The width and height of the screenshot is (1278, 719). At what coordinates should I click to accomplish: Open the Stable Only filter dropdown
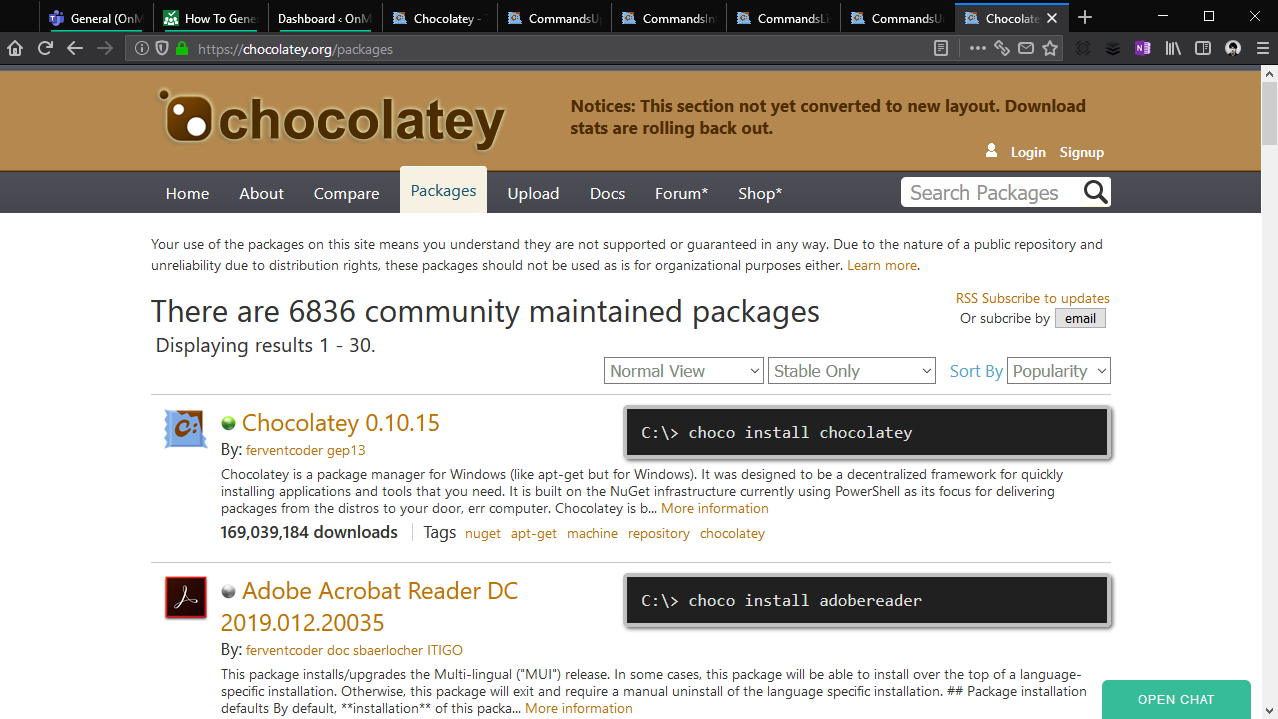click(852, 371)
